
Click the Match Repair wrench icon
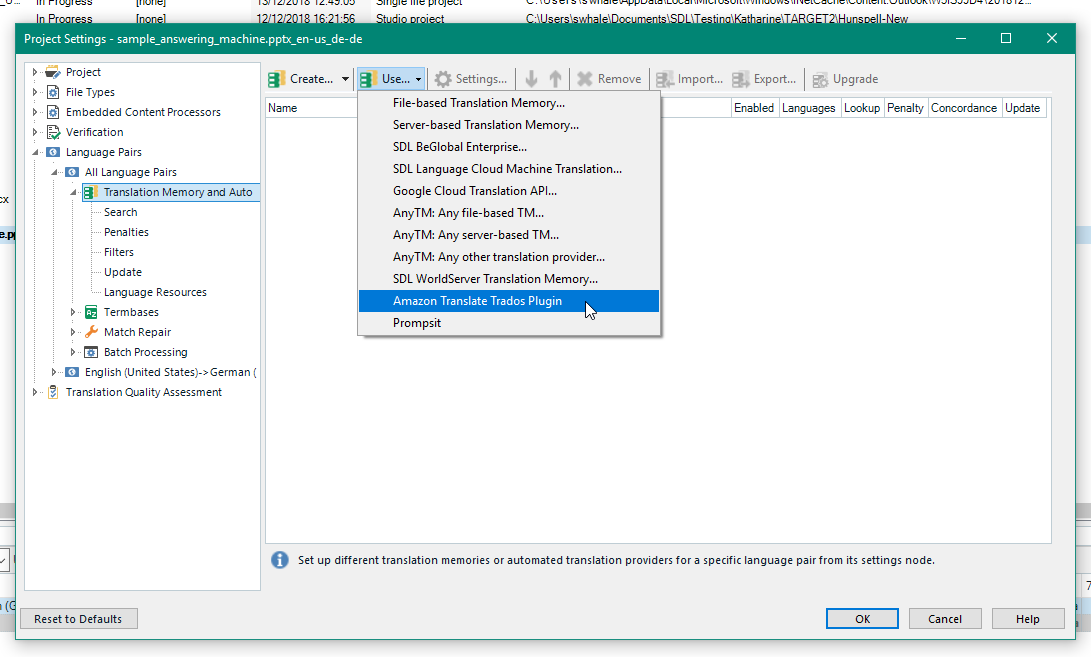point(91,332)
